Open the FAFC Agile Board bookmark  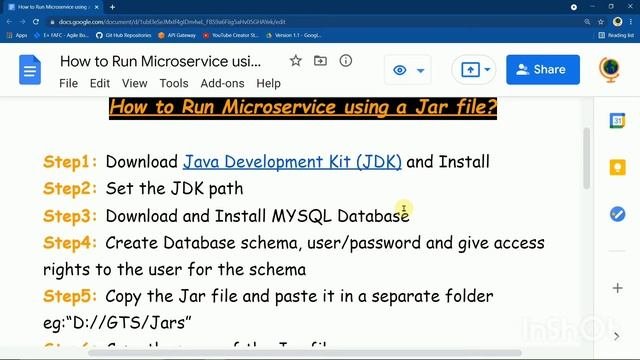[61, 36]
